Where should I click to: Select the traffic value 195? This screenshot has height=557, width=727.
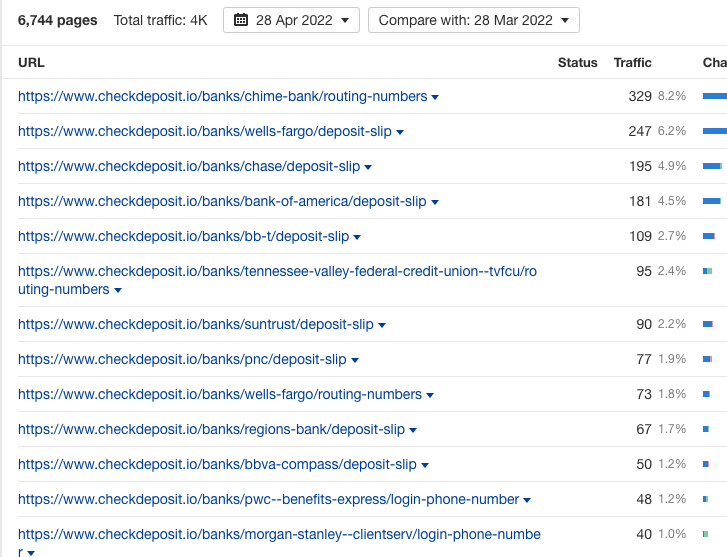(x=640, y=166)
